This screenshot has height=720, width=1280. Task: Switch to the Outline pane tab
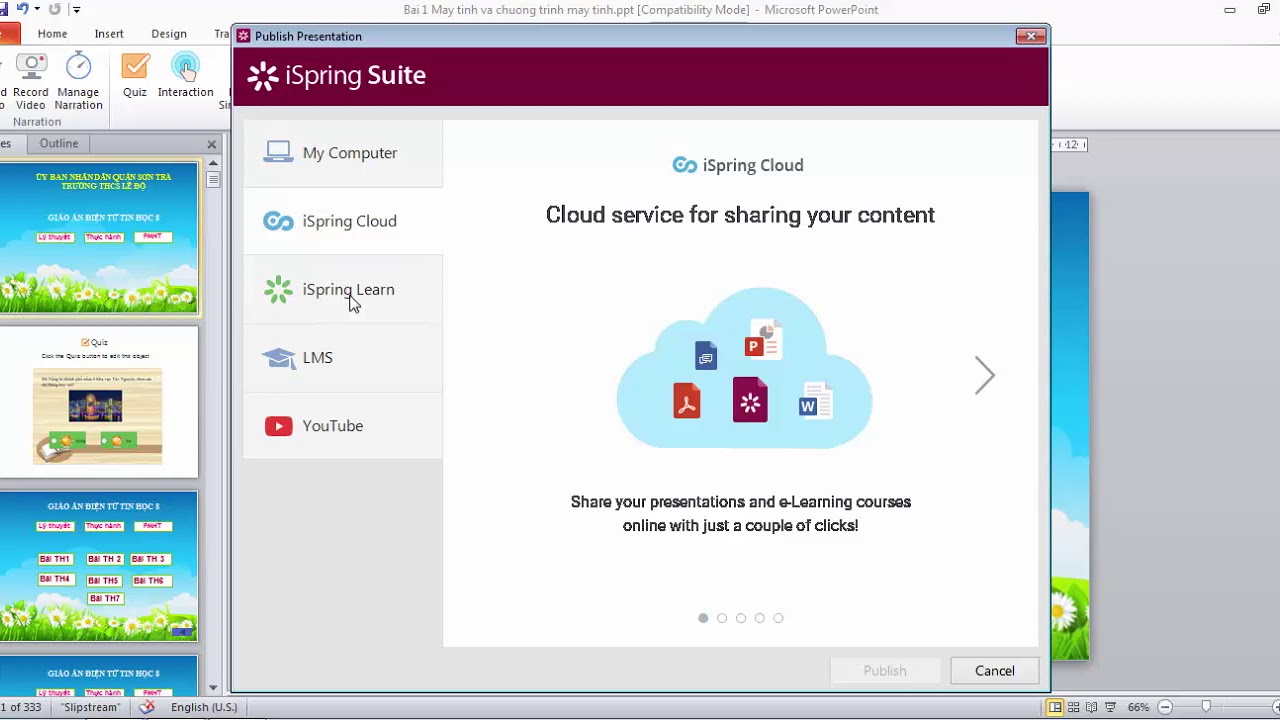click(x=58, y=143)
